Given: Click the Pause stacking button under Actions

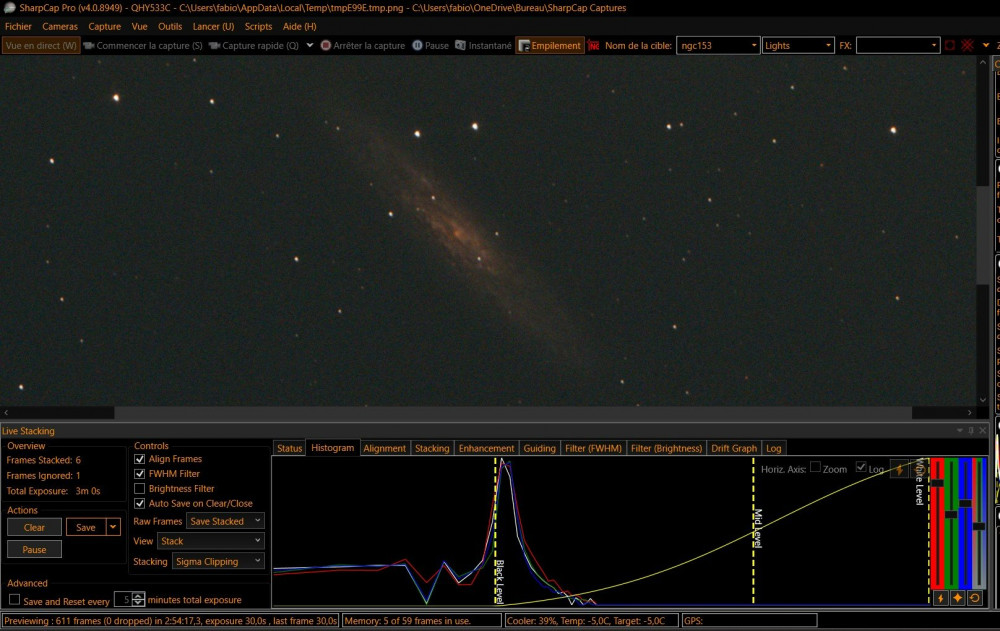Looking at the screenshot, I should [x=34, y=549].
